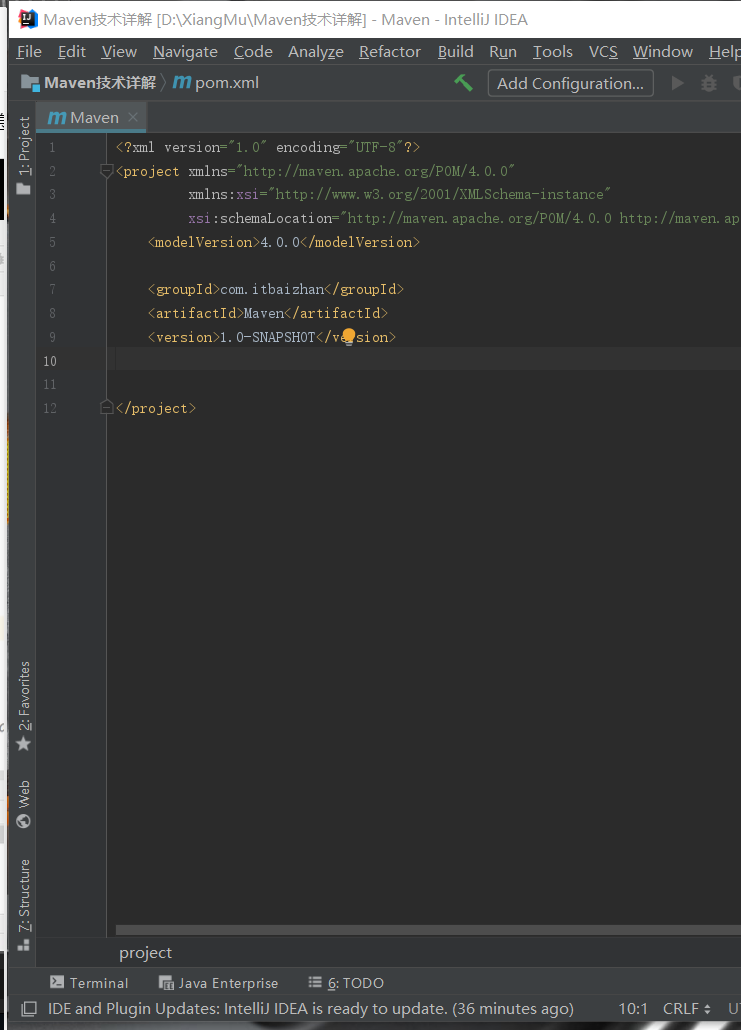The height and width of the screenshot is (1030, 741).
Task: Open the 2: Favorites tool window
Action: (24, 706)
